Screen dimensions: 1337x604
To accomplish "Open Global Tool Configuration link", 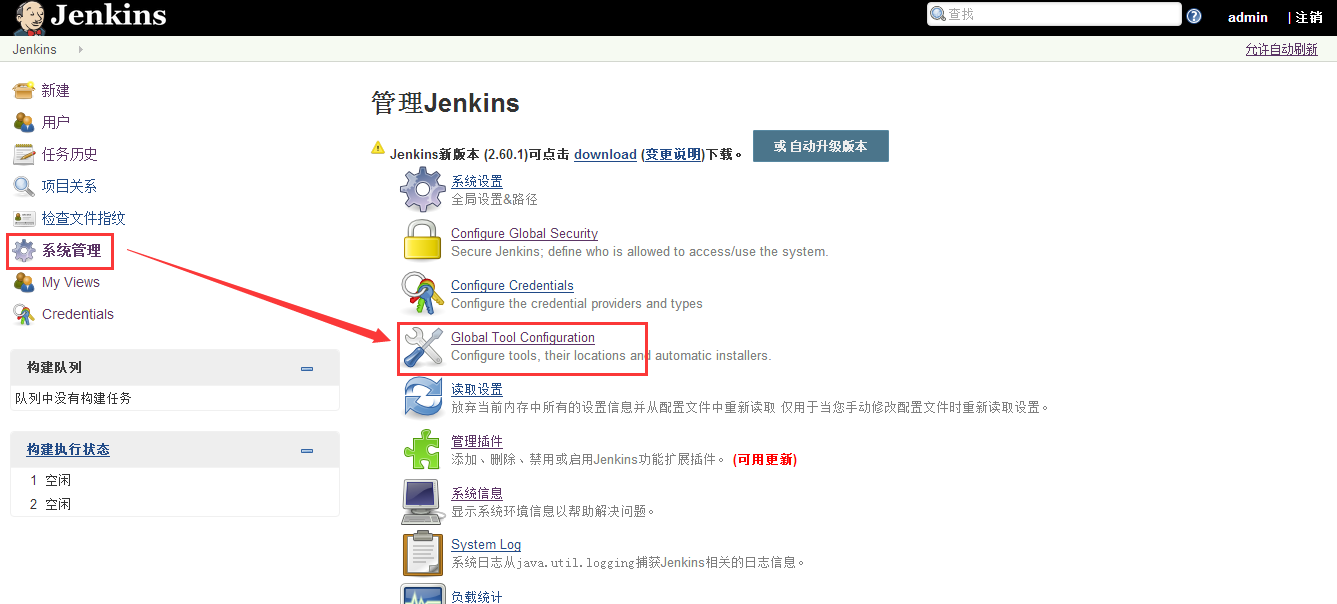I will [522, 337].
